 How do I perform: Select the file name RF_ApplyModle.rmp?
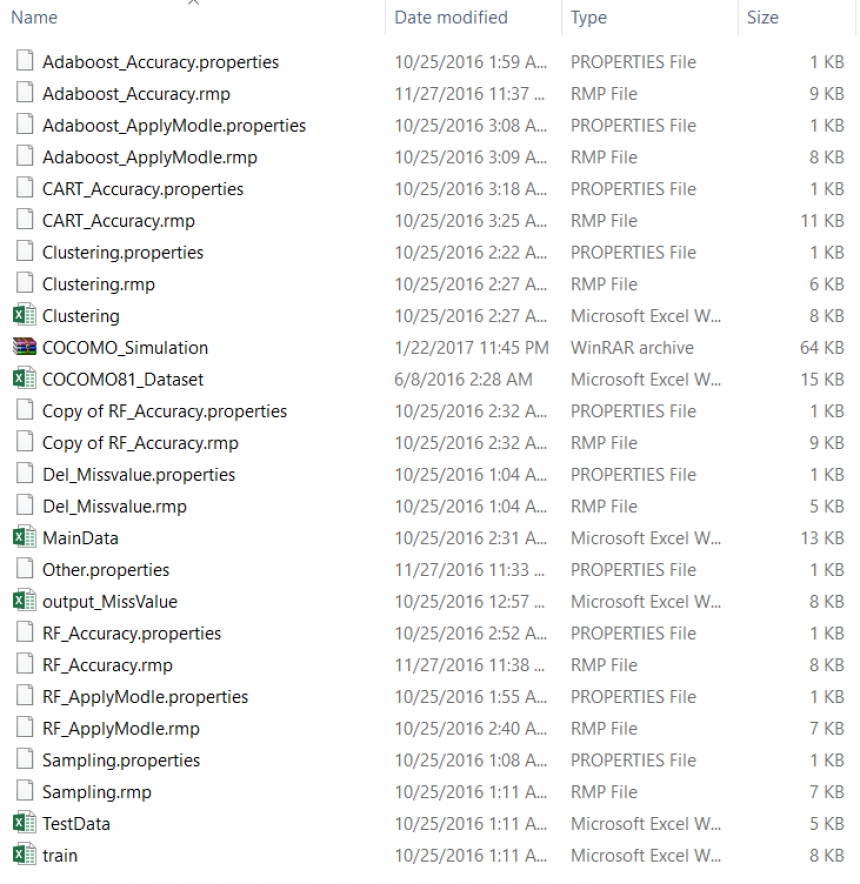pyautogui.click(x=121, y=728)
